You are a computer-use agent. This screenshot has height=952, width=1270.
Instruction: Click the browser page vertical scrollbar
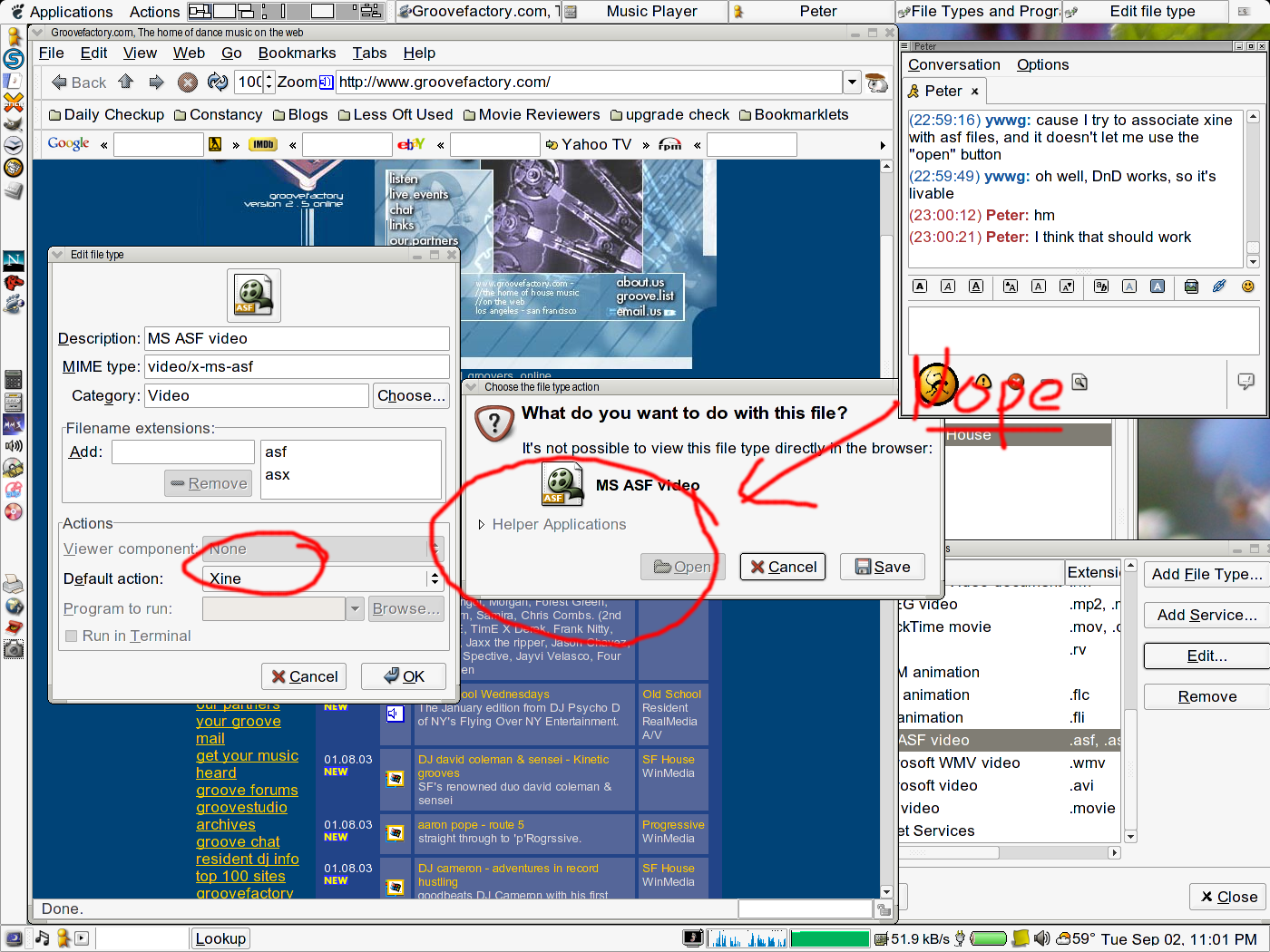click(x=887, y=529)
